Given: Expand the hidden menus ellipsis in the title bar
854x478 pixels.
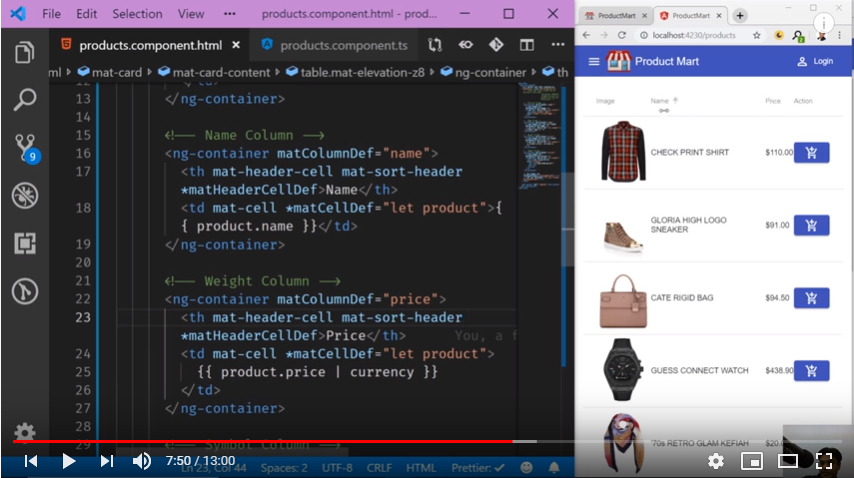Looking at the screenshot, I should (x=230, y=14).
